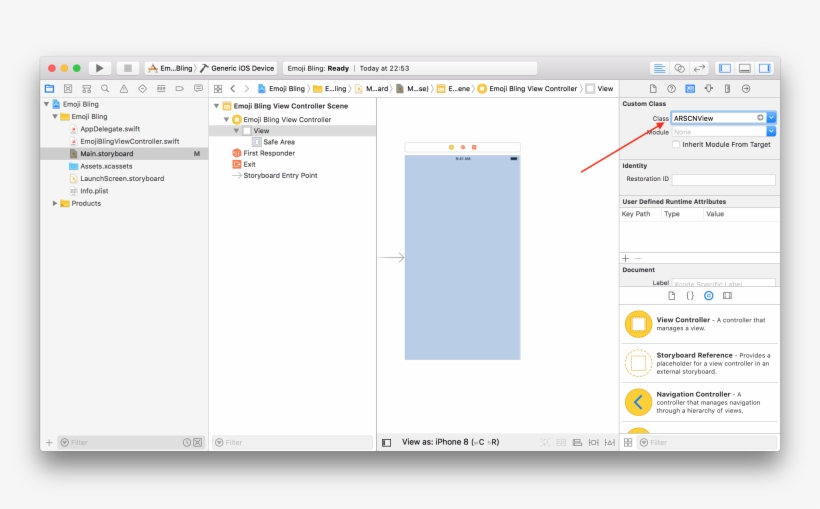Select Assets.xcassets in navigator
This screenshot has height=509, width=820.
click(x=101, y=166)
